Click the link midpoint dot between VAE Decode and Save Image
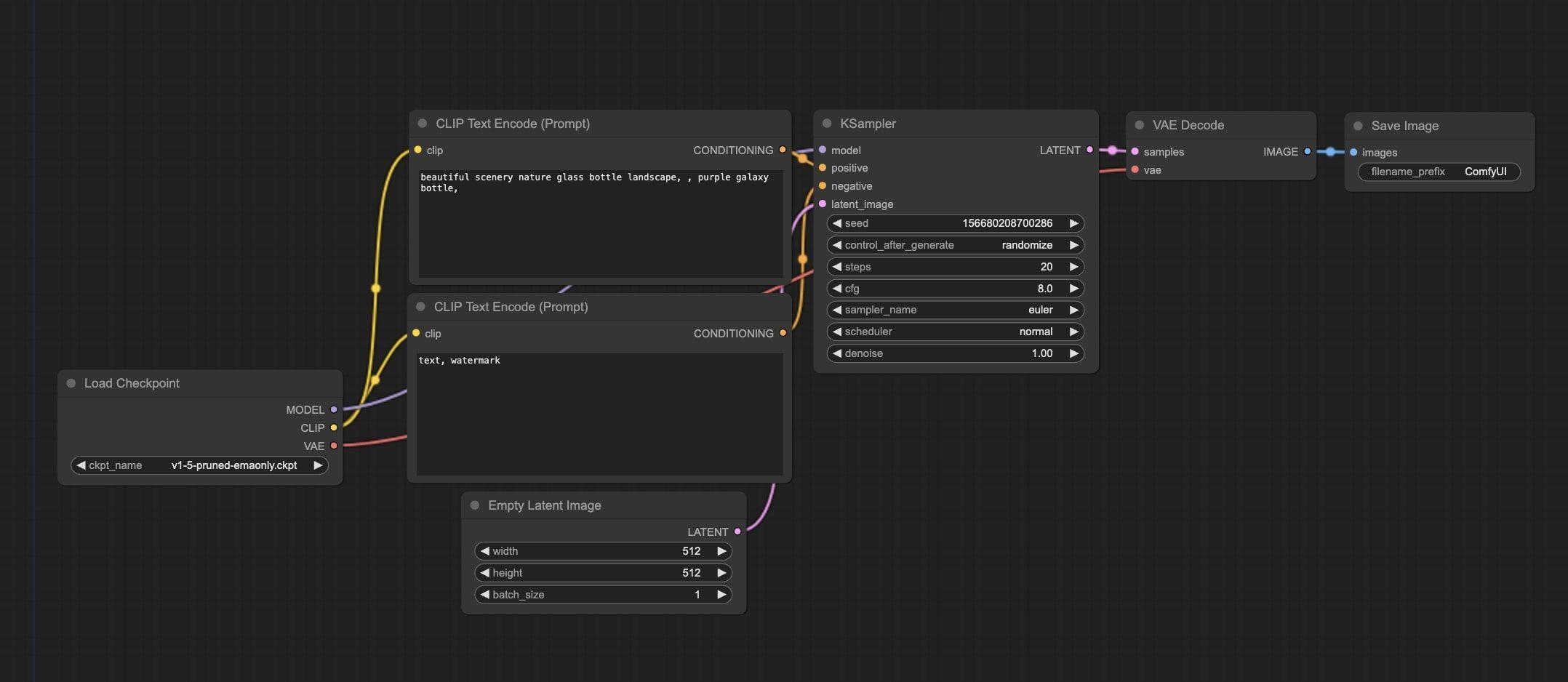Screen dimensions: 1568x682 (x=1330, y=152)
